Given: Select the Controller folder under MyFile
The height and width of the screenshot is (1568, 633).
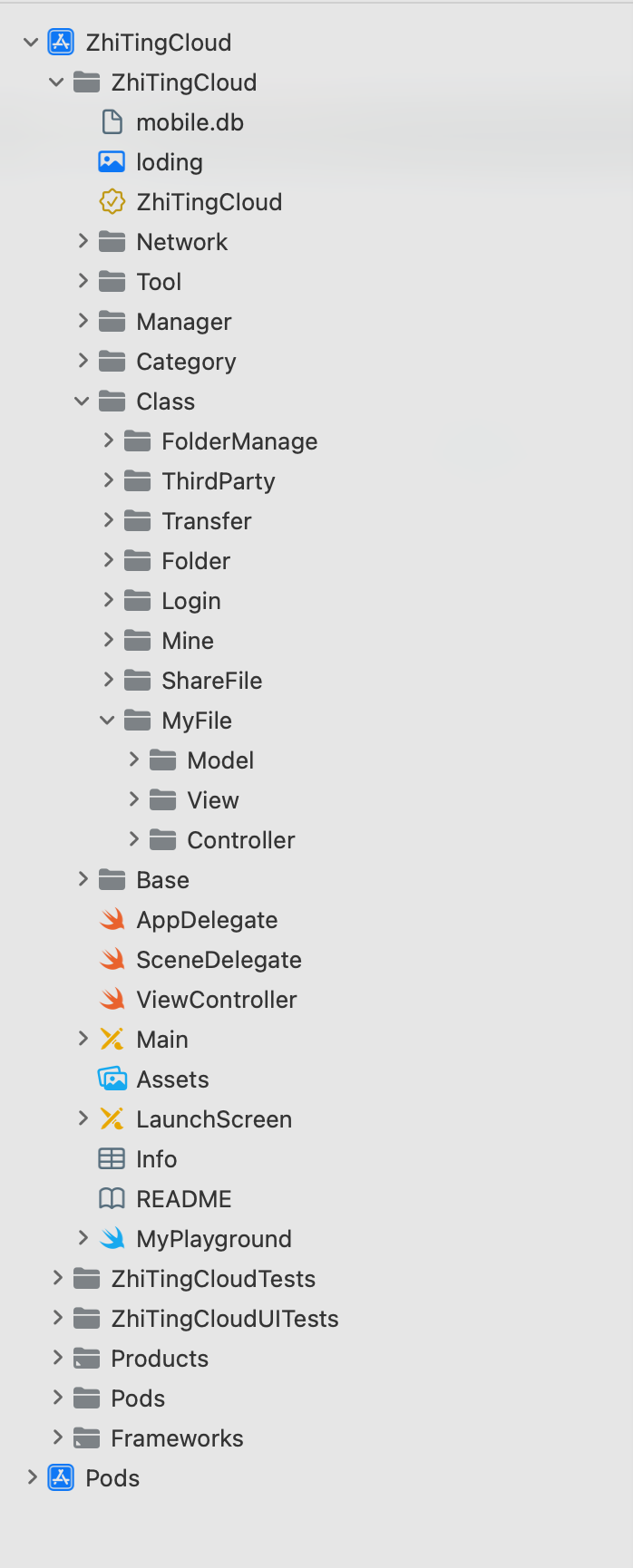Looking at the screenshot, I should [x=240, y=840].
